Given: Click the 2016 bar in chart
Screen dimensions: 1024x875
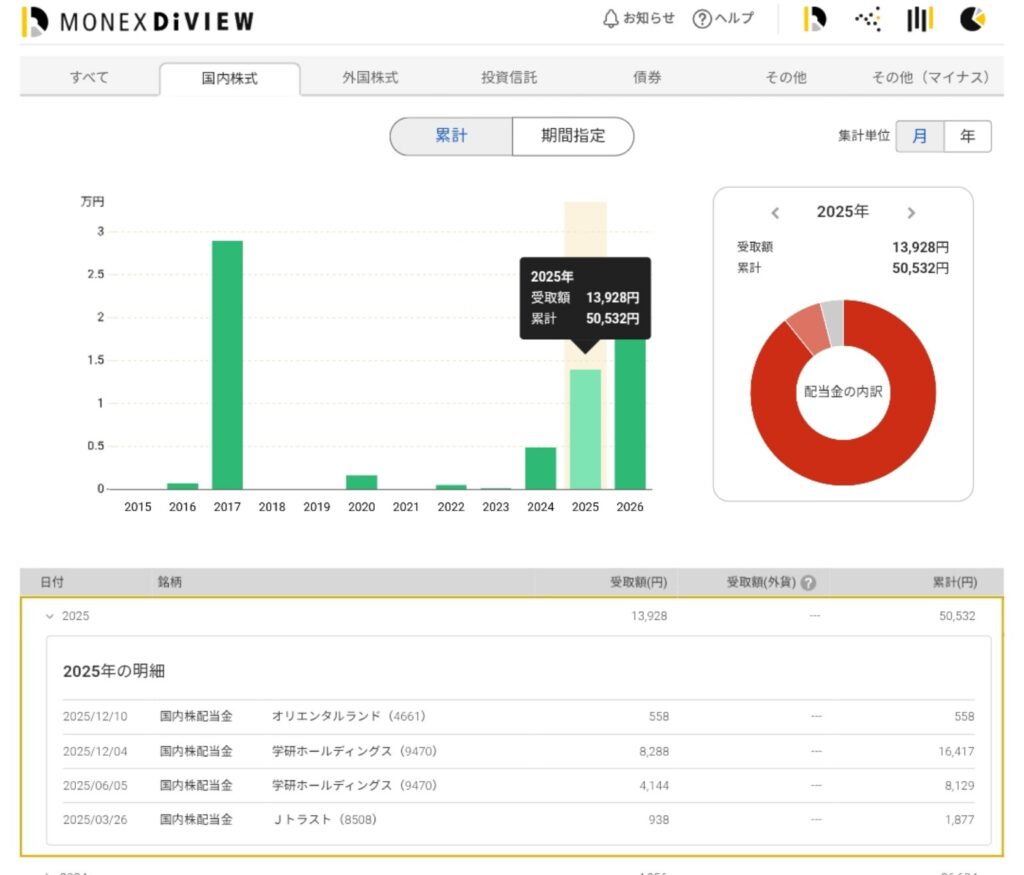Looking at the screenshot, I should pyautogui.click(x=182, y=486).
